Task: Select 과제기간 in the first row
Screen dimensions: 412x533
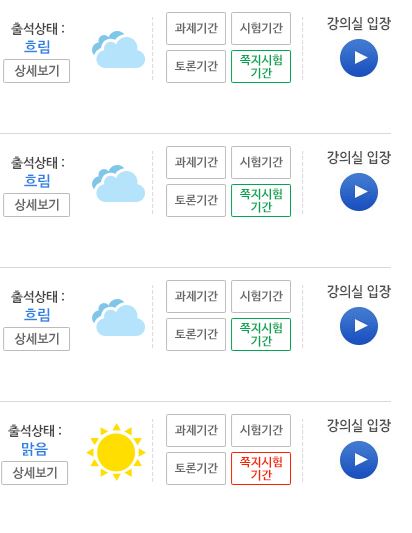Action: [196, 29]
